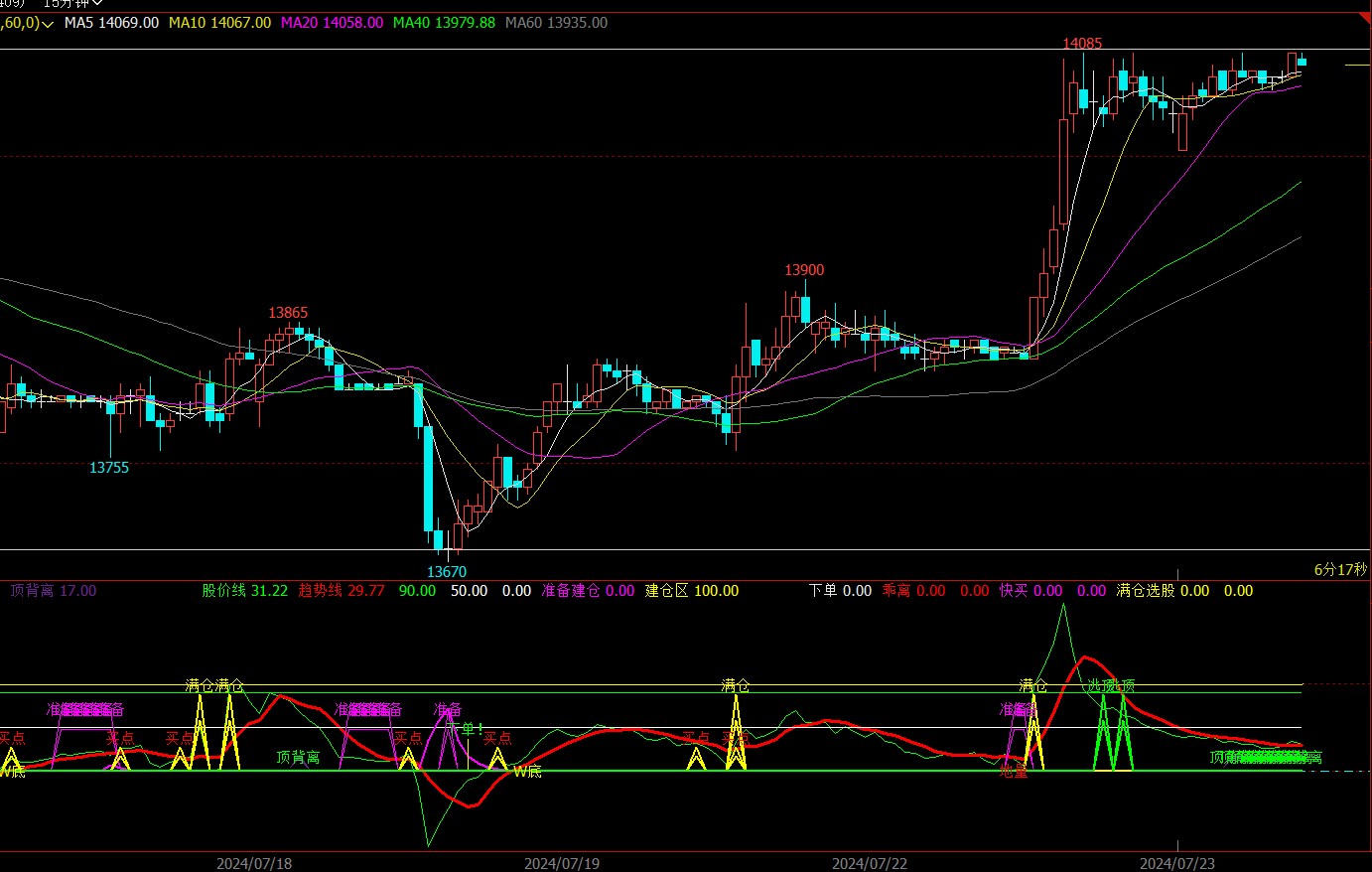
Task: Select the MA20 14058.00 moving average label
Action: click(x=332, y=23)
